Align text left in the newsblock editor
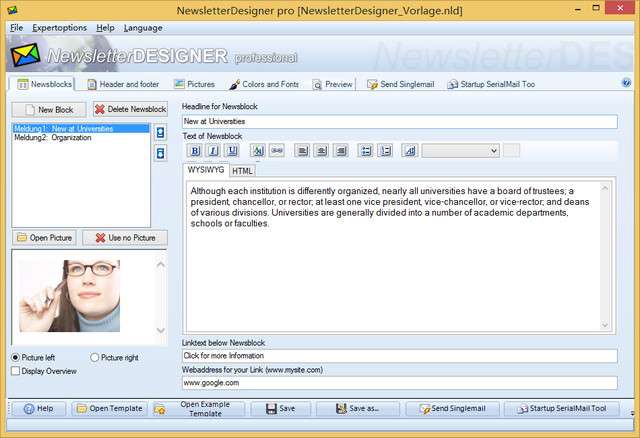This screenshot has width=640, height=438. [302, 151]
